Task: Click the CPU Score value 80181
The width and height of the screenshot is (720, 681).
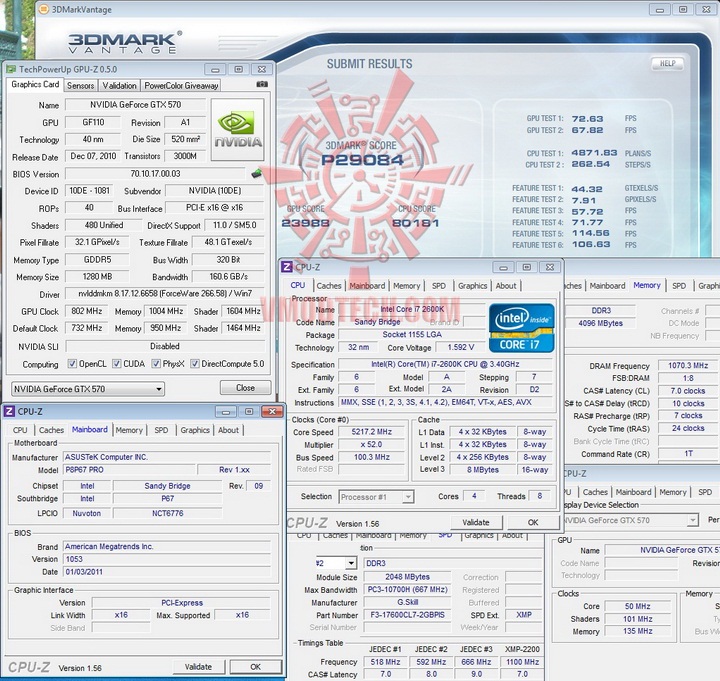Action: [416, 223]
